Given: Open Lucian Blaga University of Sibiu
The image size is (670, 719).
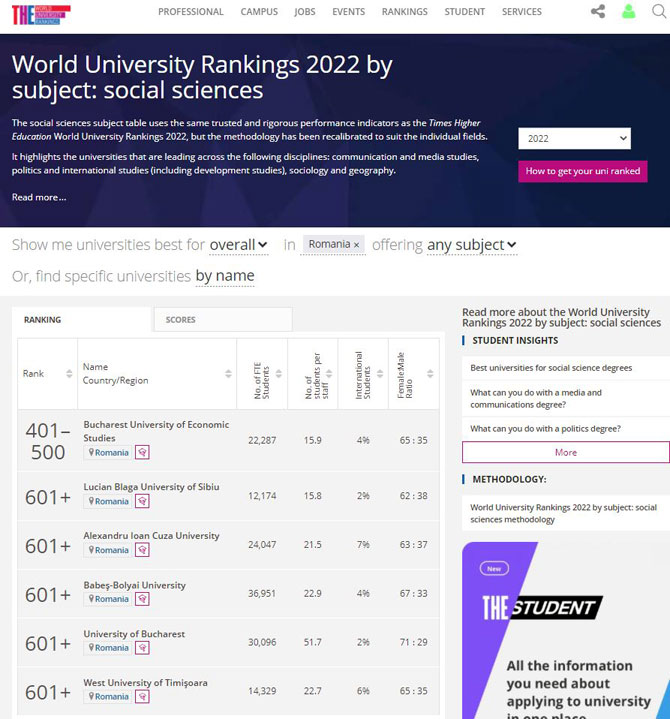Looking at the screenshot, I should click(151, 487).
